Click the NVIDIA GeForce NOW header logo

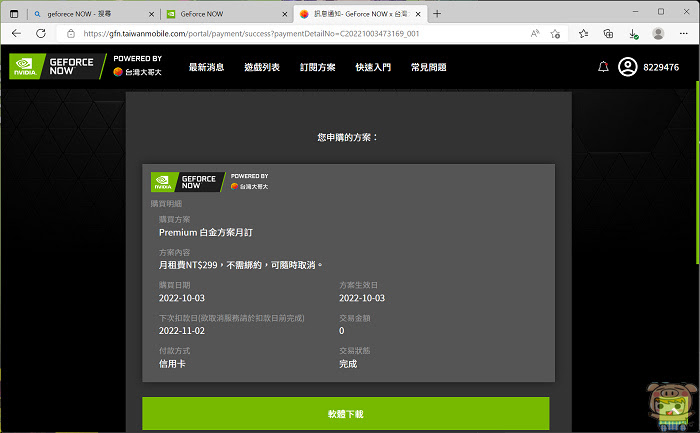pyautogui.click(x=56, y=67)
